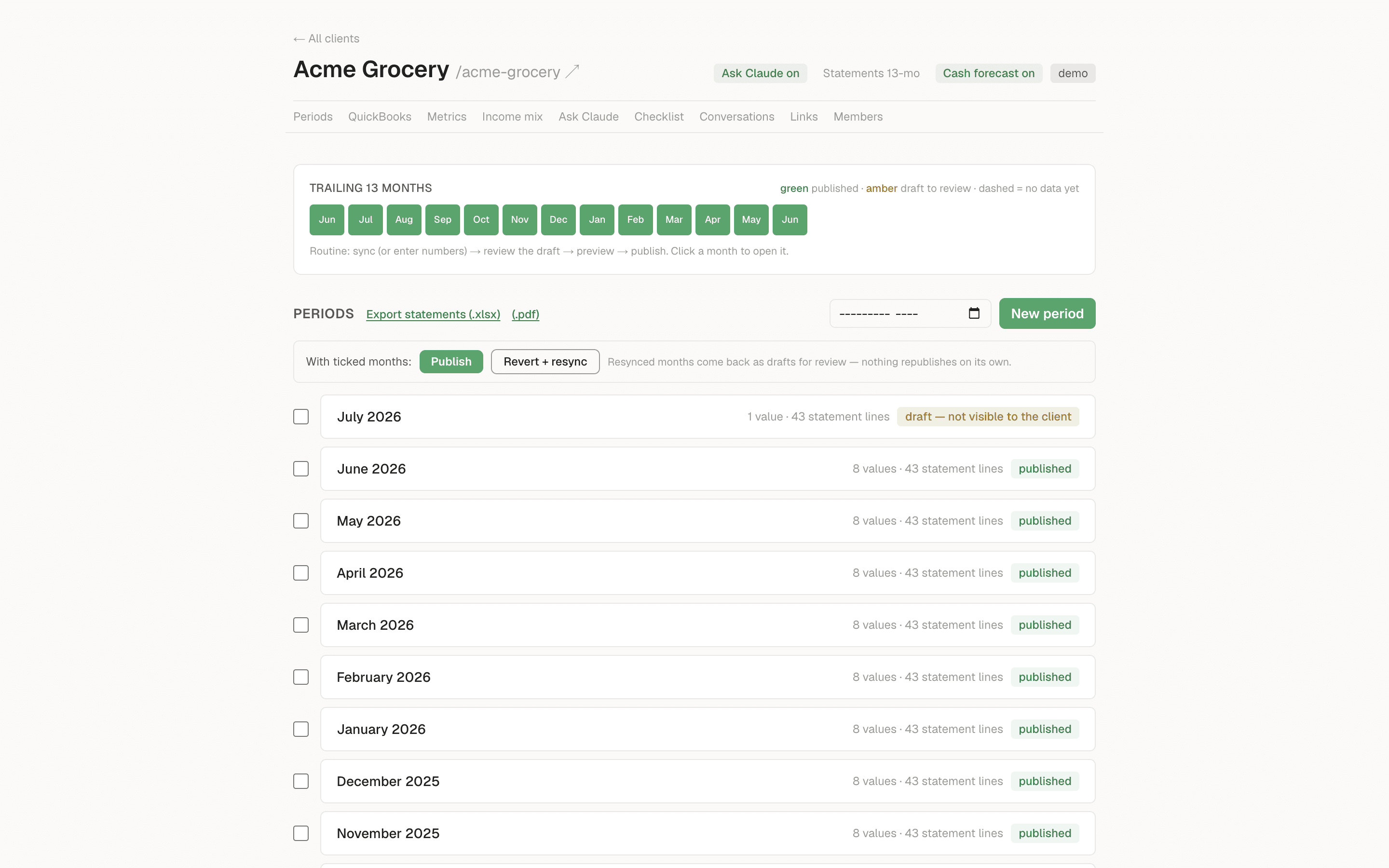Viewport: 1389px width, 868px height.
Task: Switch to the QuickBooks tab
Action: coord(380,117)
